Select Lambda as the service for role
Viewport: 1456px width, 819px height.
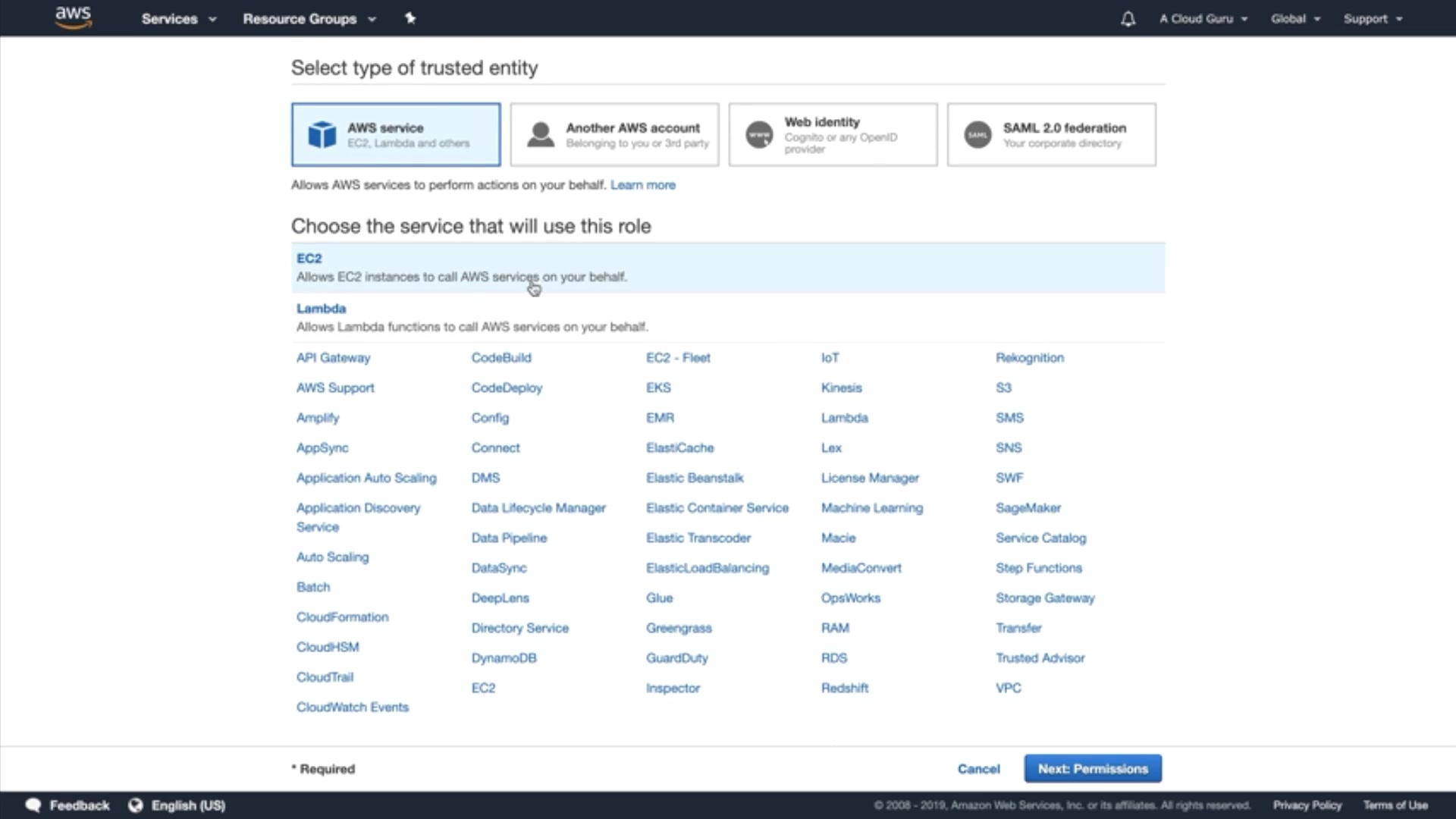coord(321,309)
